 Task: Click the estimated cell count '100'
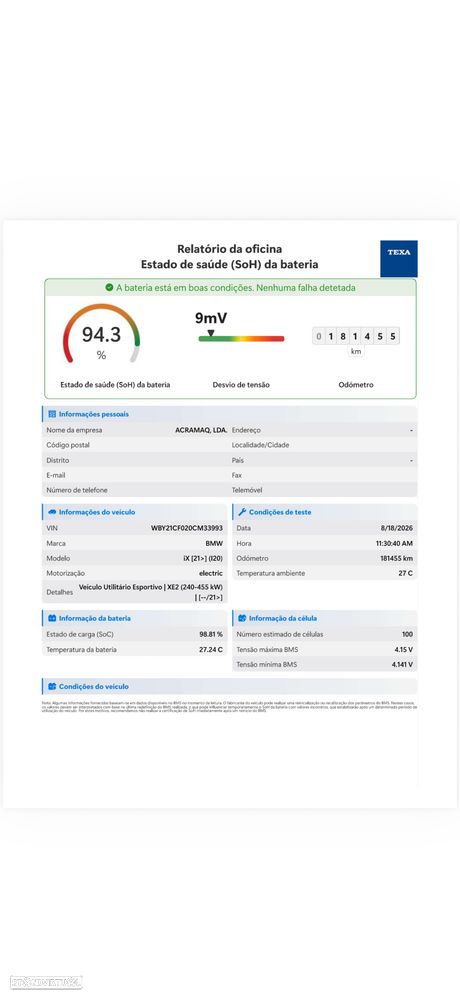click(408, 635)
